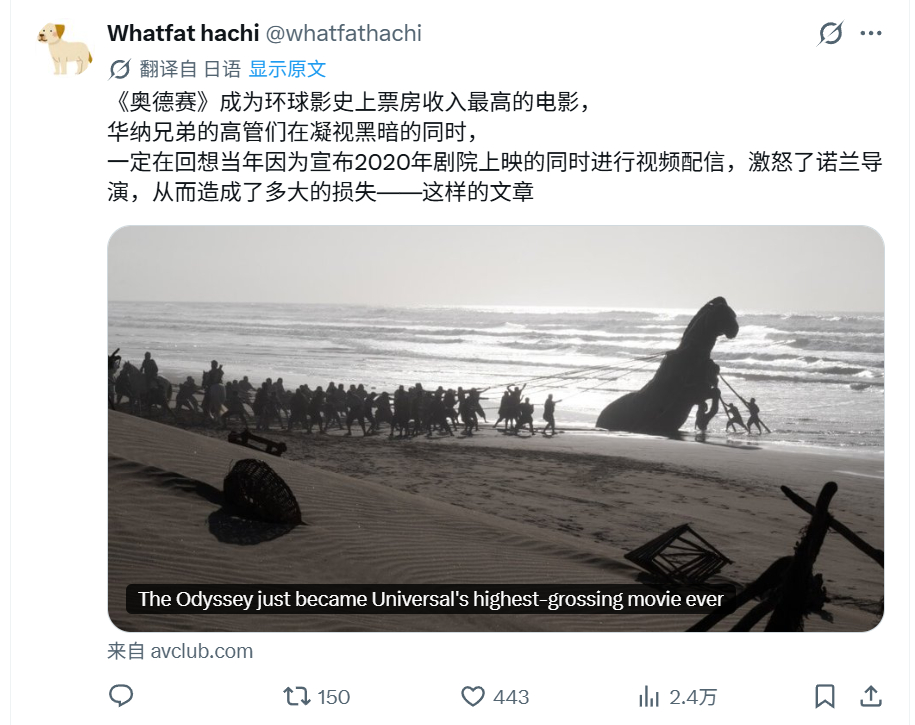Viewport: 915px width, 725px height.
Task: Open the reply comment icon
Action: [x=121, y=696]
